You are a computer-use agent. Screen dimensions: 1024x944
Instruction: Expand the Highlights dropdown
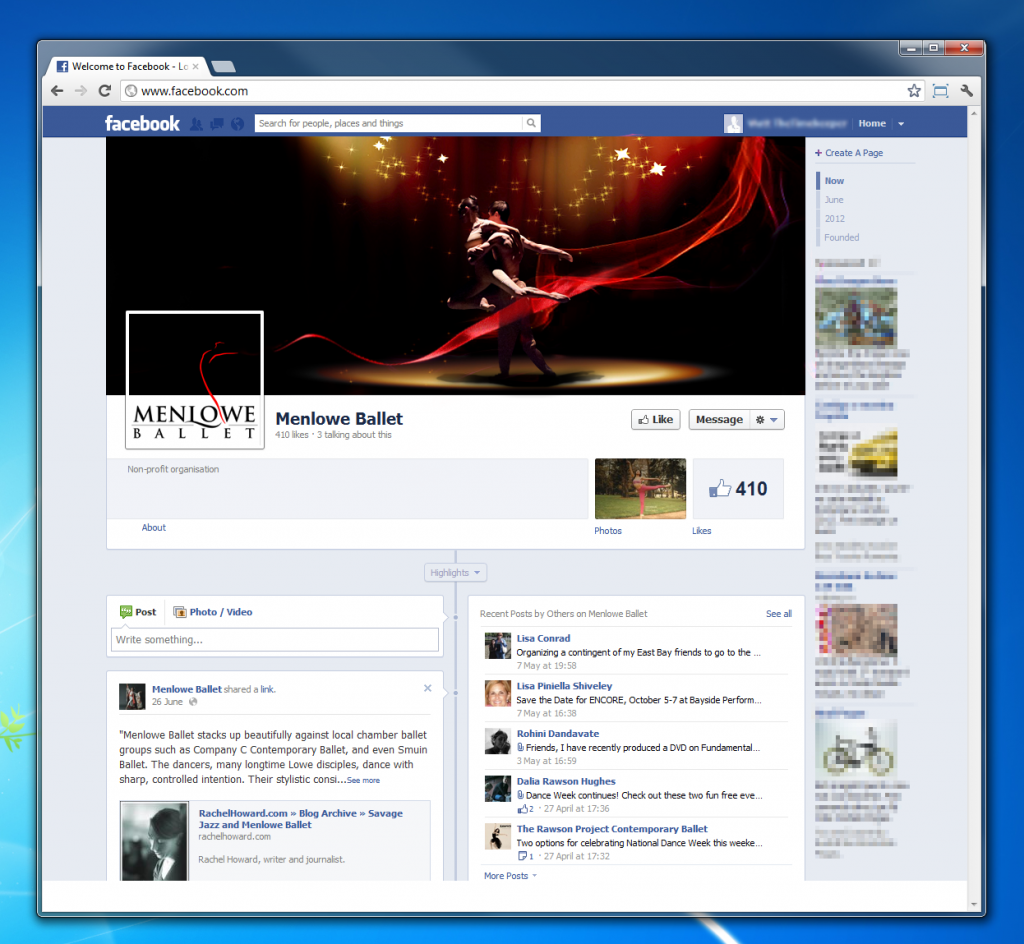point(455,573)
